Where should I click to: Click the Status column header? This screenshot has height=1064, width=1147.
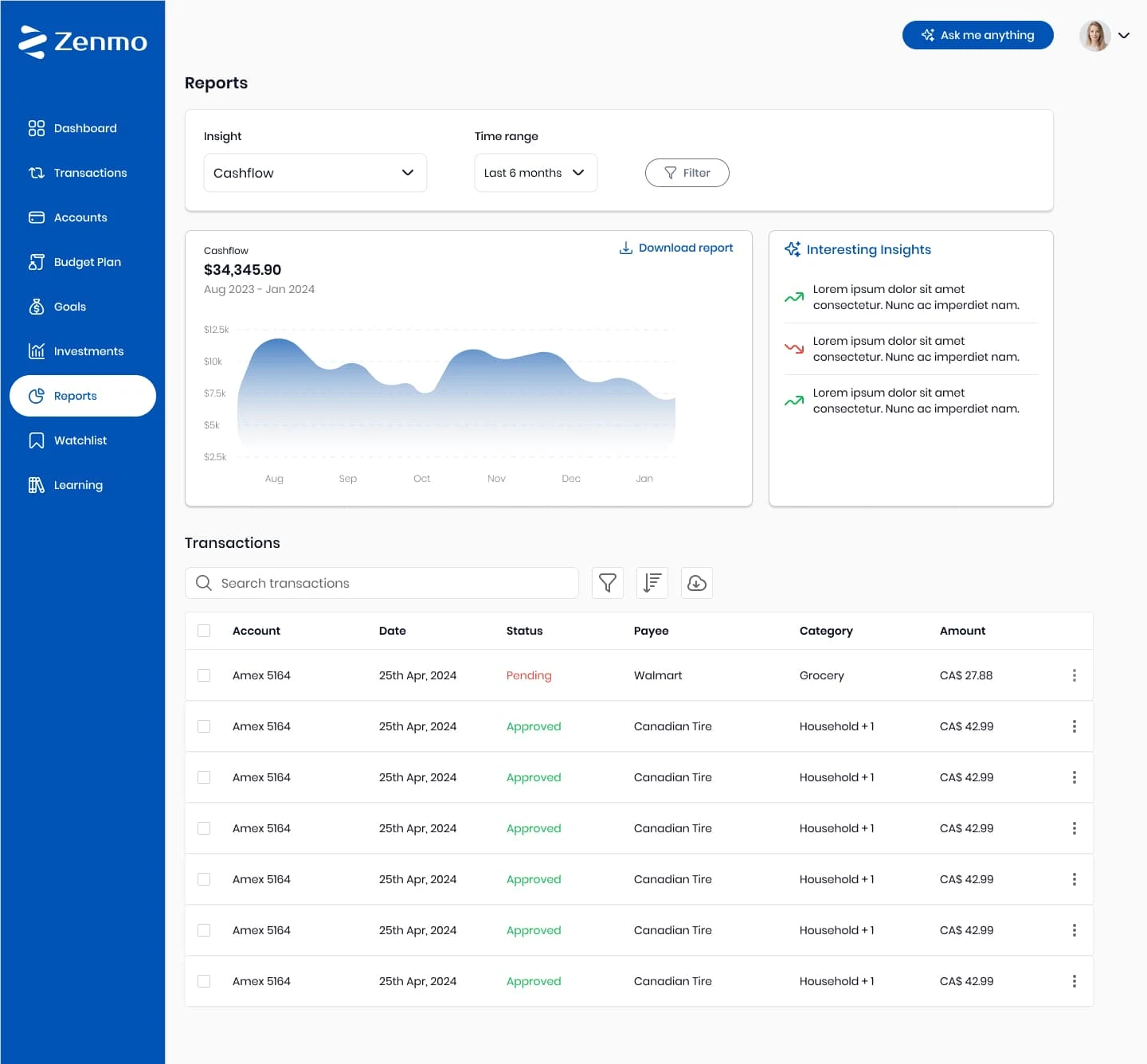[524, 631]
